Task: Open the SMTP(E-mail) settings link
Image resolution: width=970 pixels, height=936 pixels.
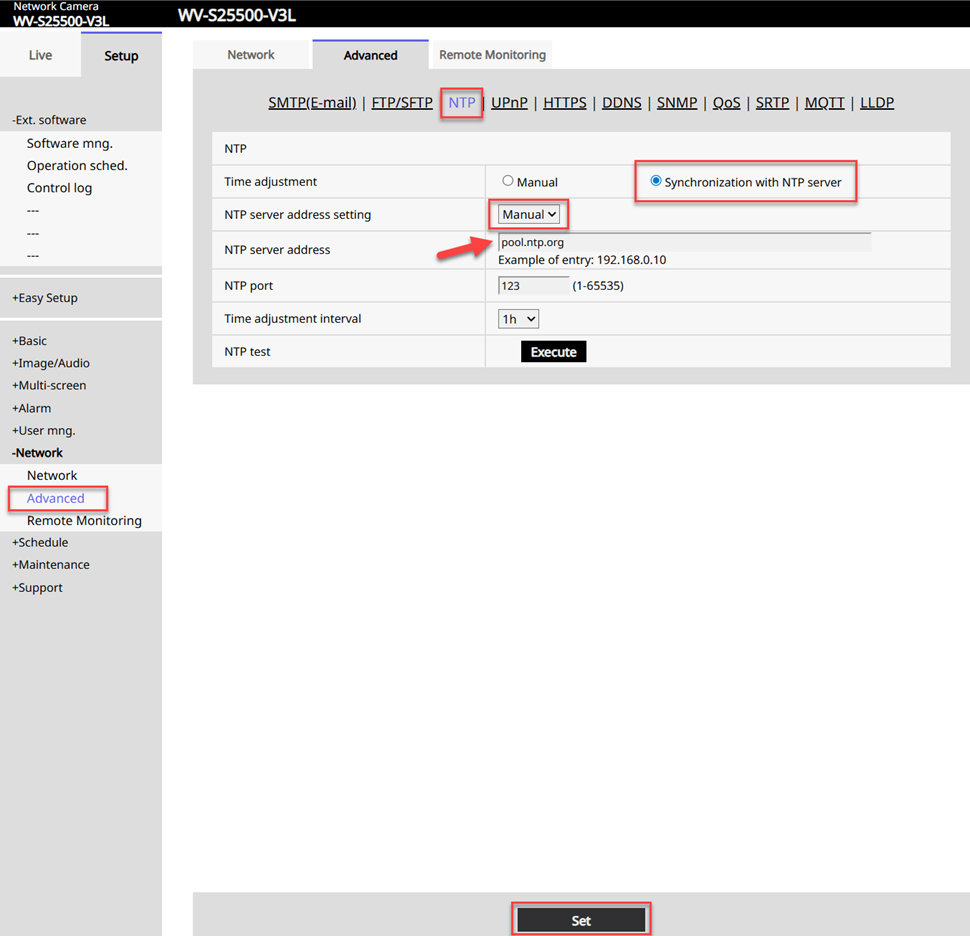Action: (312, 103)
